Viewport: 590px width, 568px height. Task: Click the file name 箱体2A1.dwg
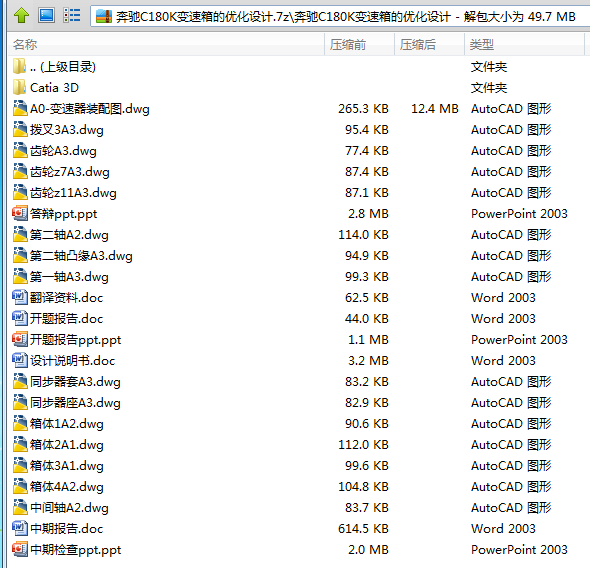point(67,445)
